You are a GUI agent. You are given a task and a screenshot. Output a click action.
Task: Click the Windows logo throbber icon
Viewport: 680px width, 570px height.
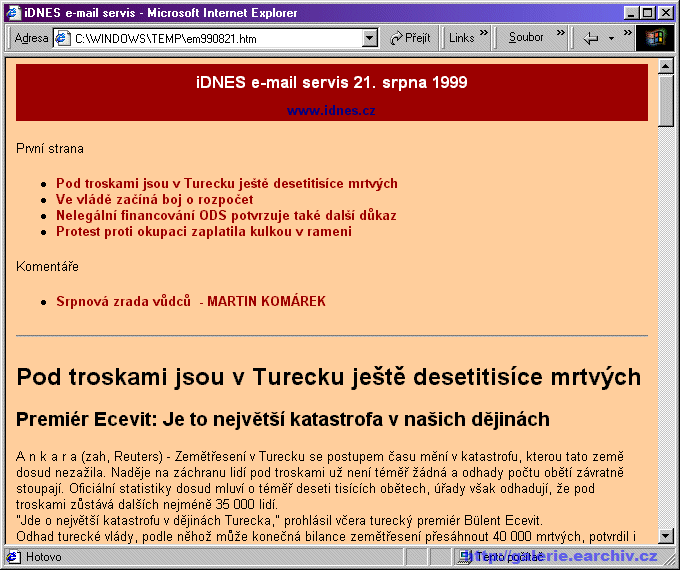[655, 38]
